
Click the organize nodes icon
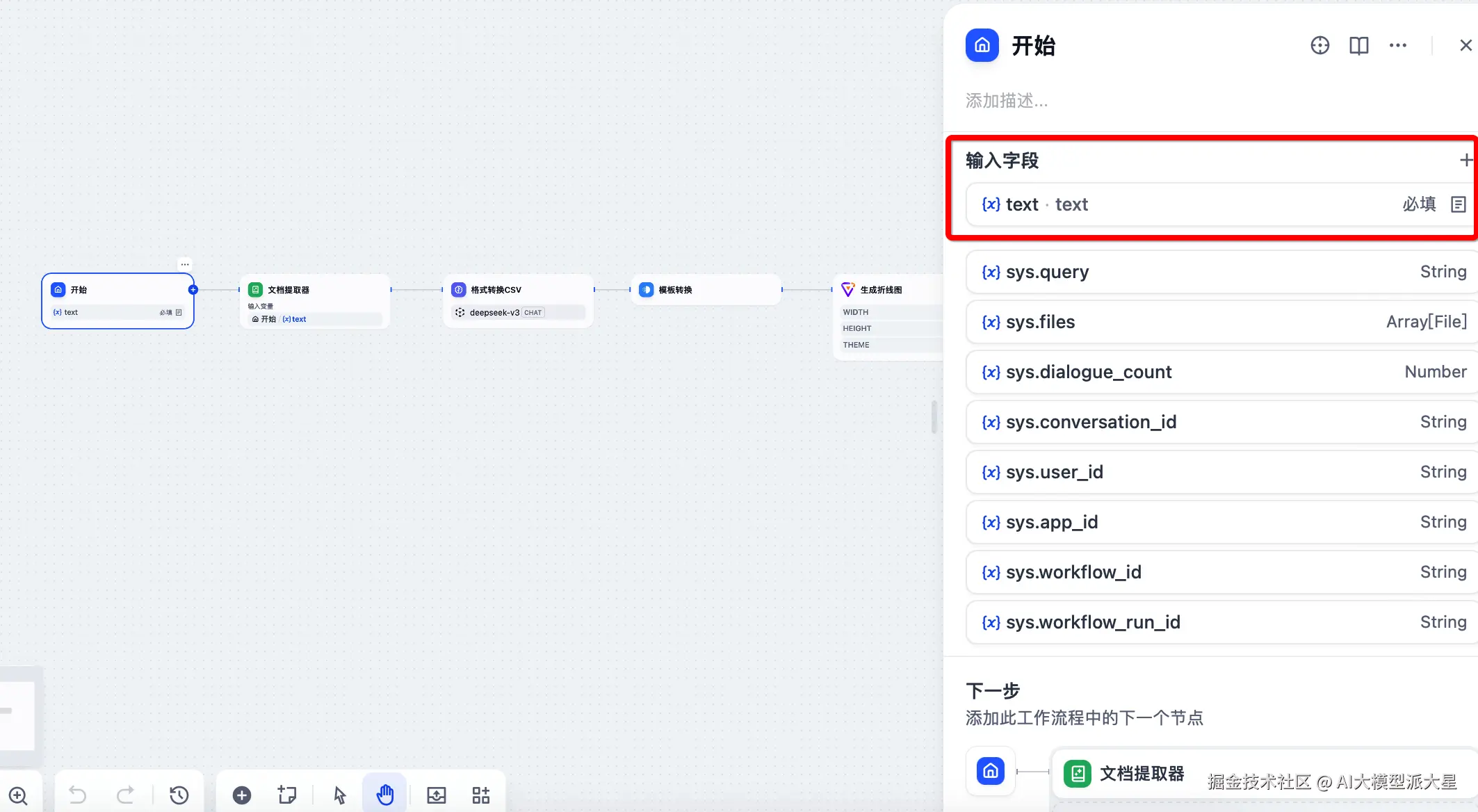tap(481, 795)
